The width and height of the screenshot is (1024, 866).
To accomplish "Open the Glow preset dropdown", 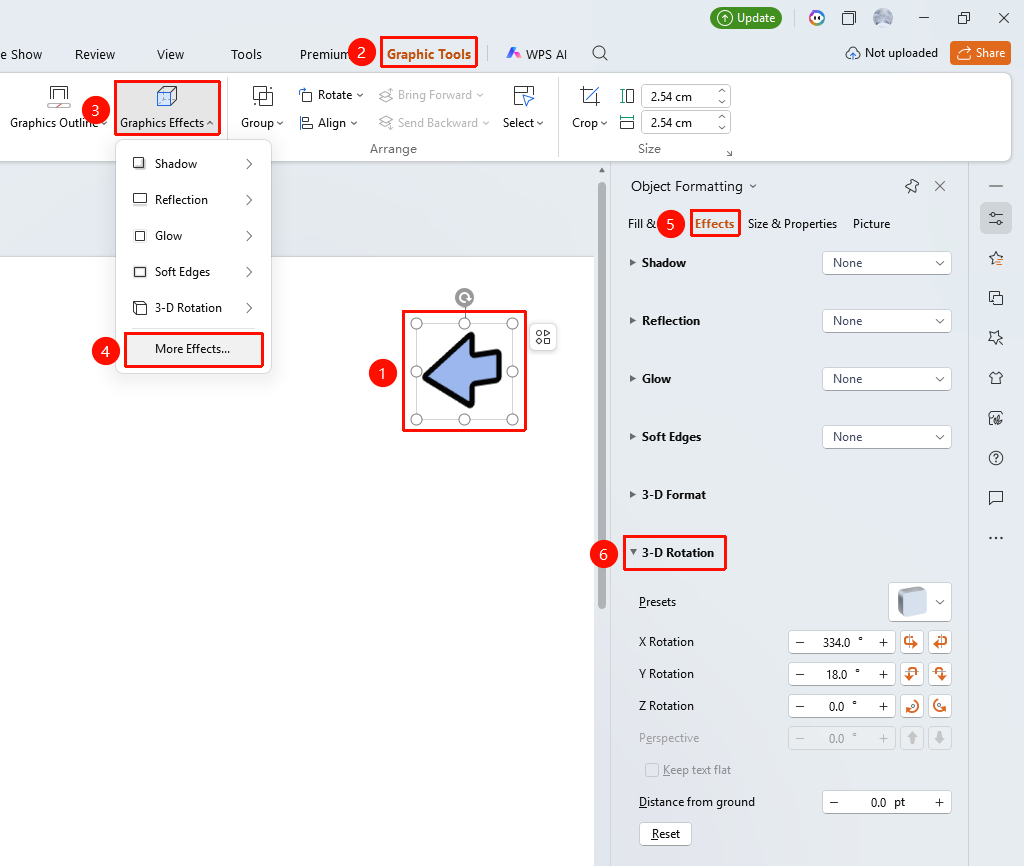I will (x=886, y=379).
